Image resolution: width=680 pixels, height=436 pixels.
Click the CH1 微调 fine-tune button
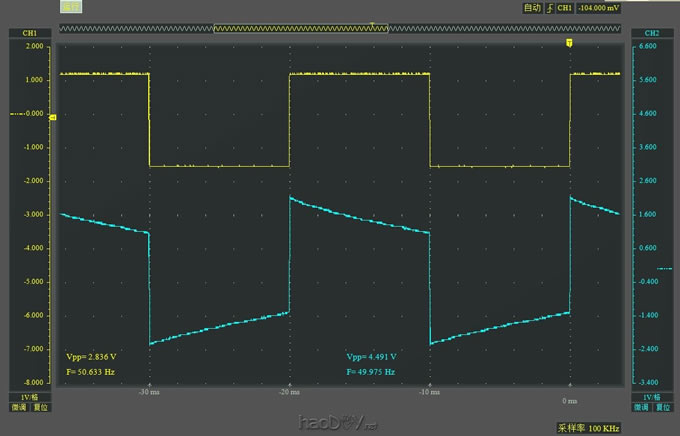tap(18, 407)
